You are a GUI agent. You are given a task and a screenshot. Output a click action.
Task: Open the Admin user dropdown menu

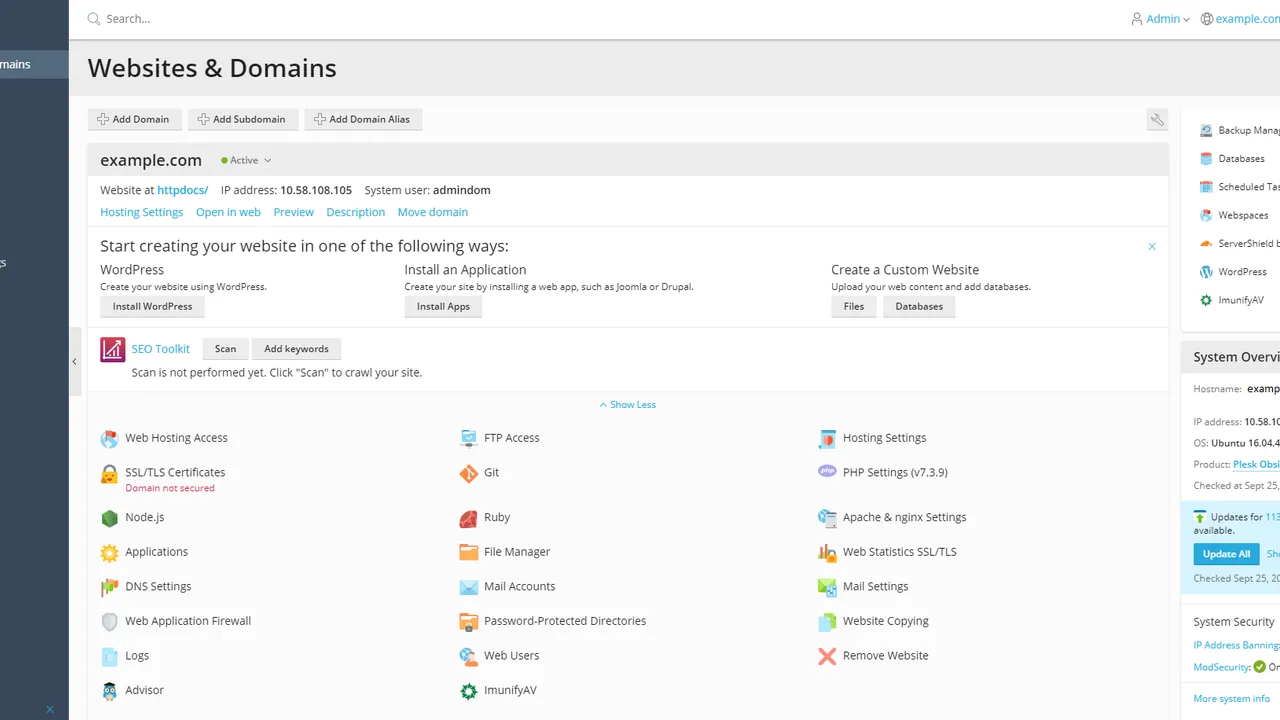pyautogui.click(x=1160, y=19)
